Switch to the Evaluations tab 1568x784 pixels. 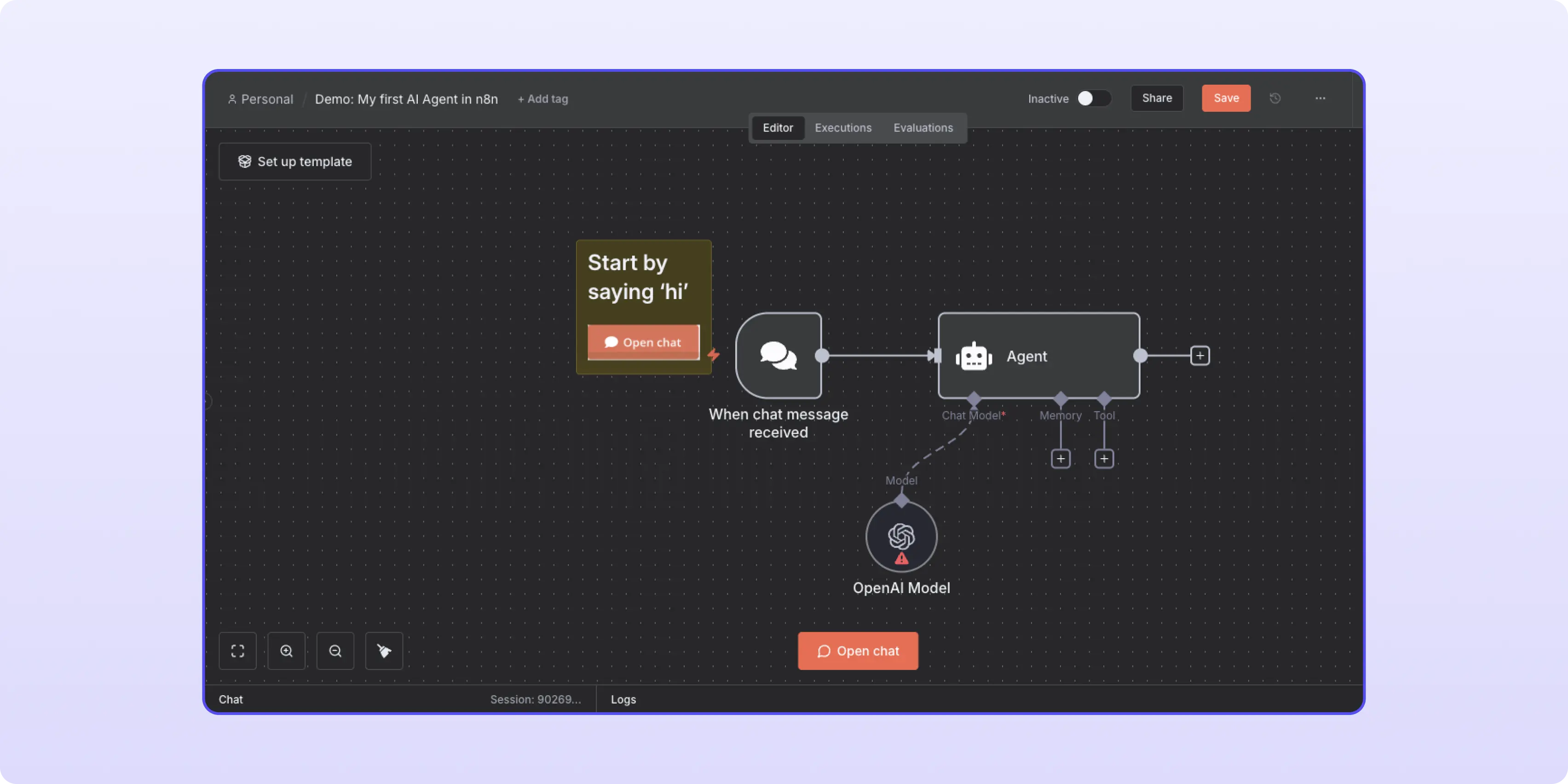tap(923, 128)
